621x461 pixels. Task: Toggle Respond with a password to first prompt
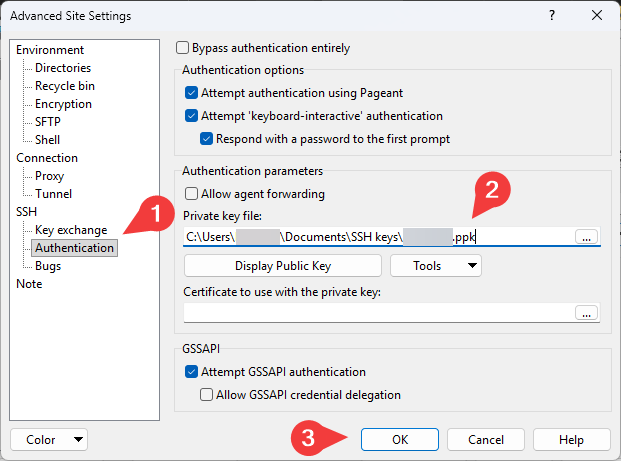click(x=207, y=139)
